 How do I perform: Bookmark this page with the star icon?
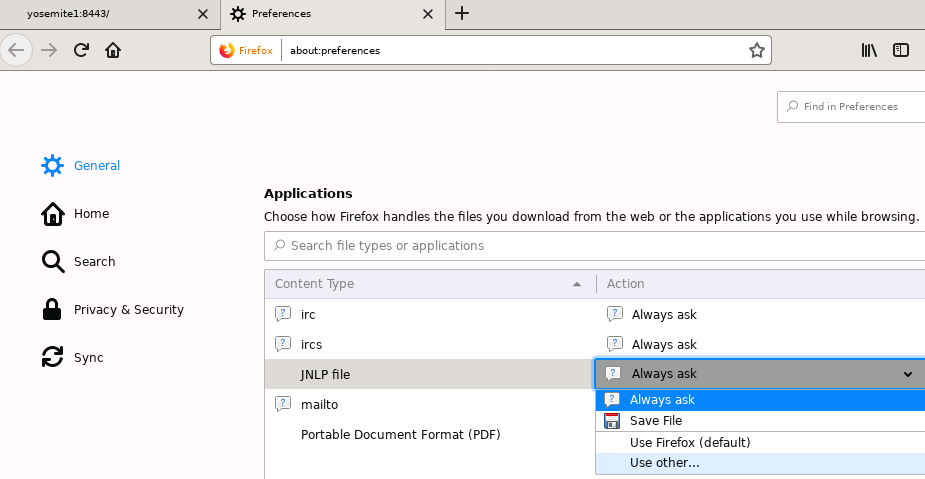tap(756, 50)
